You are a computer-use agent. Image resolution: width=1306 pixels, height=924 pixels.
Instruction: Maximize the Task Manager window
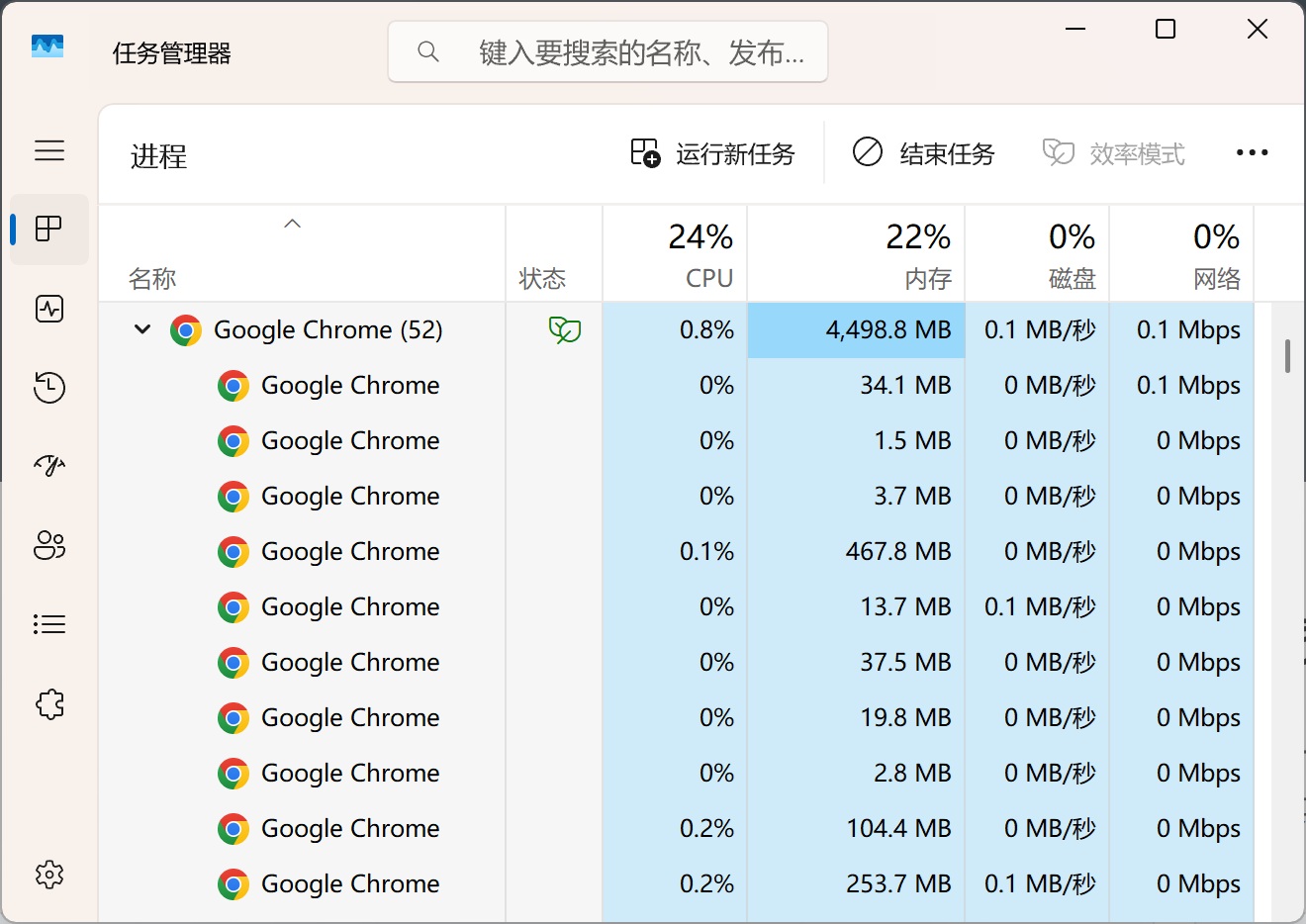pyautogui.click(x=1166, y=30)
